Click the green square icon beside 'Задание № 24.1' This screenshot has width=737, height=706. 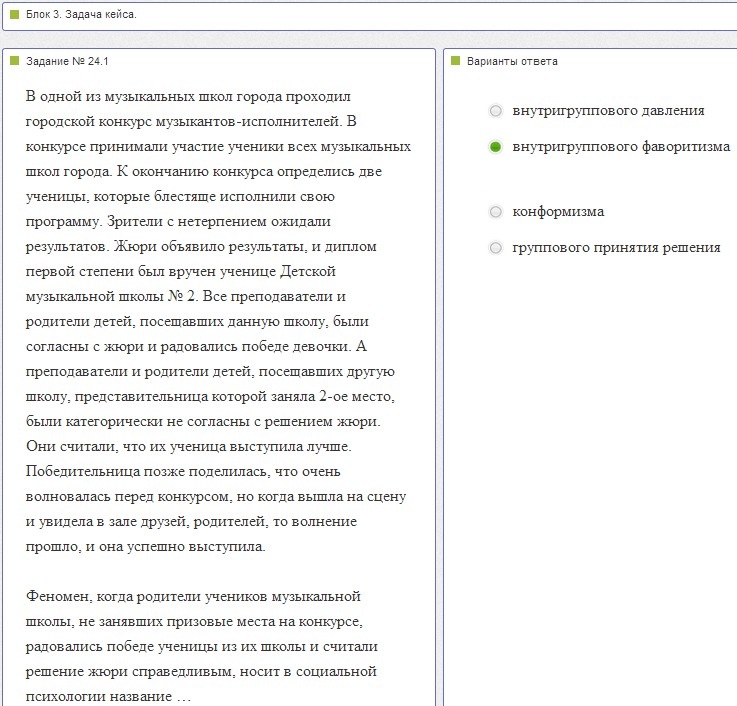(x=14, y=61)
